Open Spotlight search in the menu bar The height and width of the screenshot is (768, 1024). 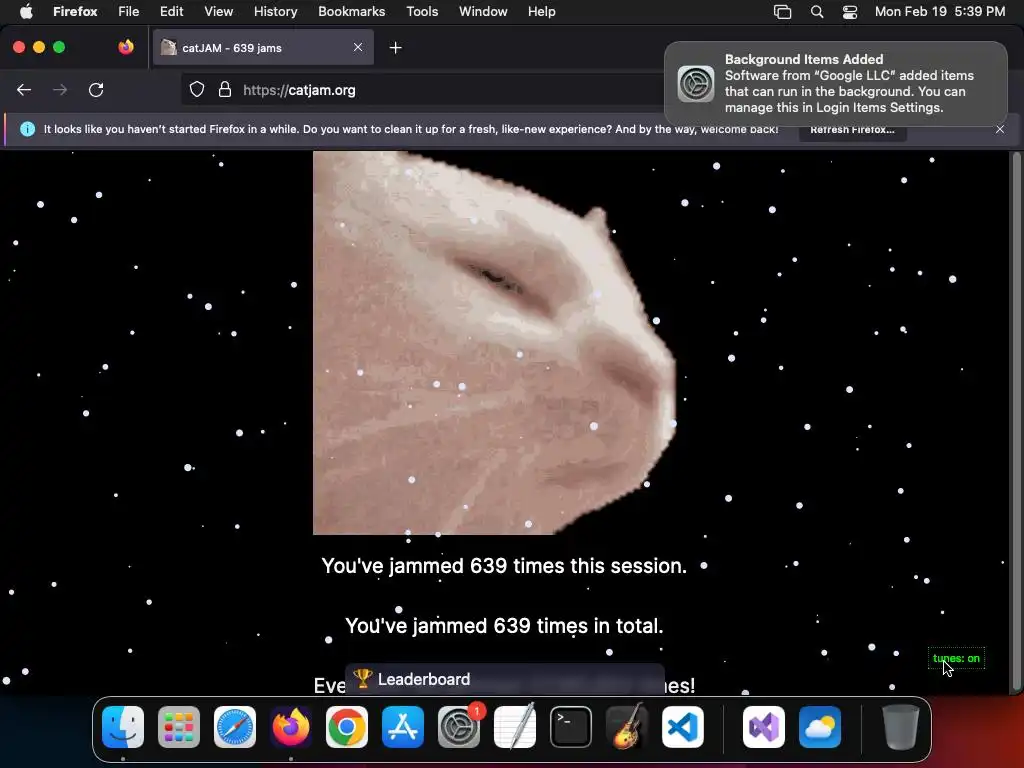pyautogui.click(x=817, y=12)
